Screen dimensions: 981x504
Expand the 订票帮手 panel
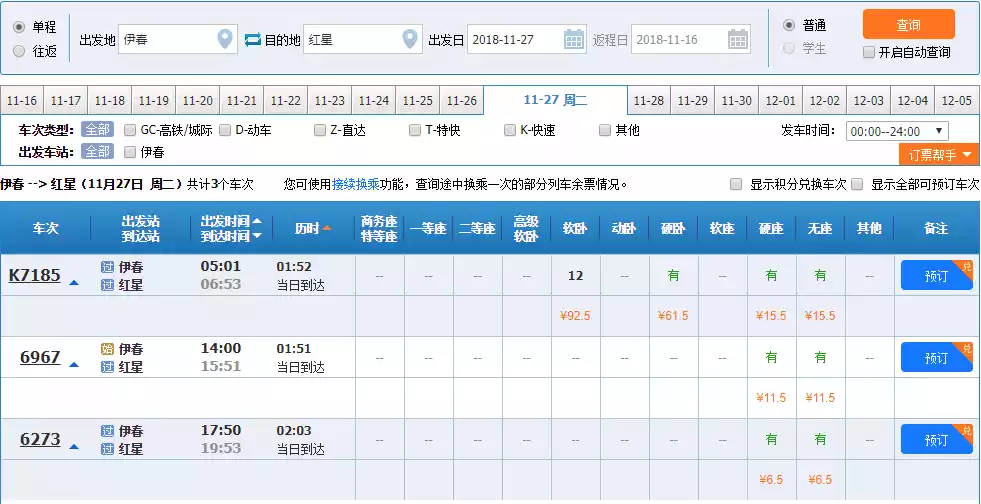[939, 154]
